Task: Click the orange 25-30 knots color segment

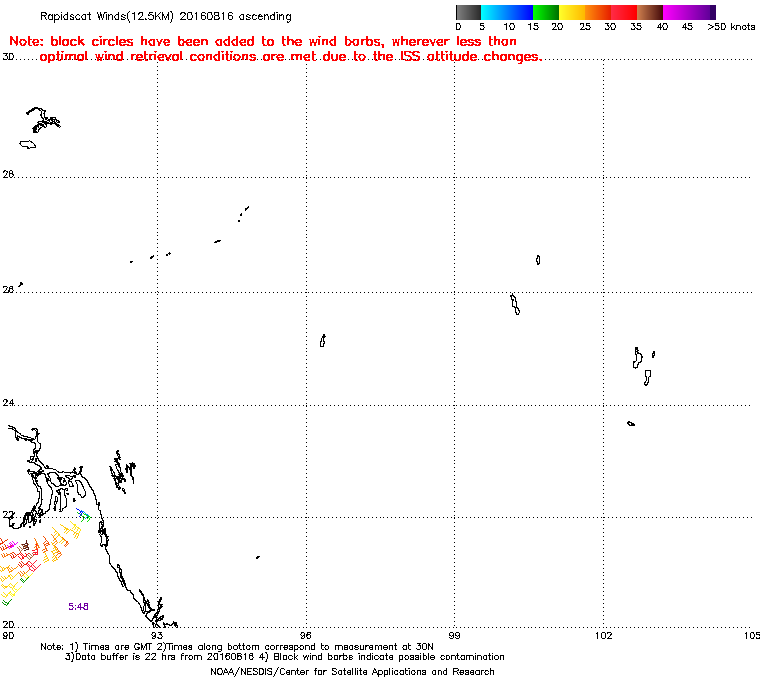Action: point(598,12)
